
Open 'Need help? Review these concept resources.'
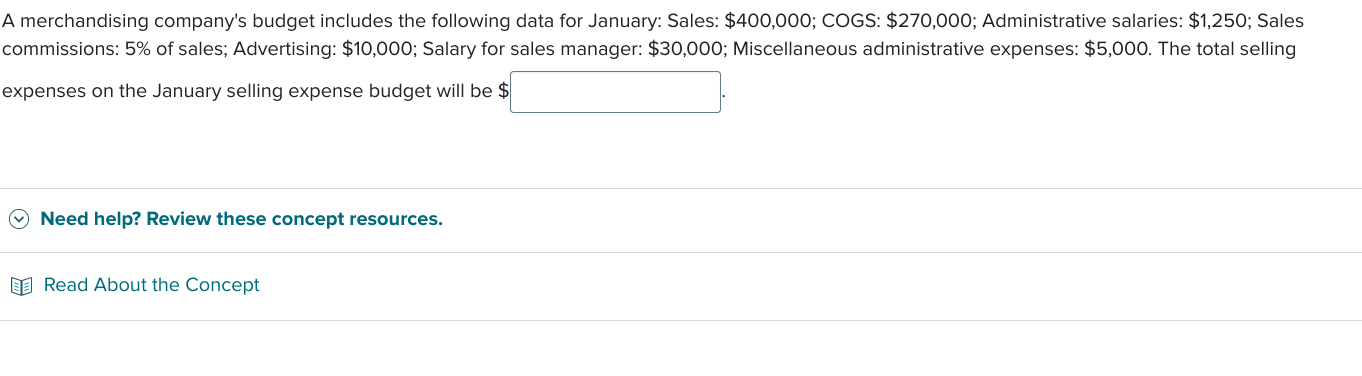[241, 219]
